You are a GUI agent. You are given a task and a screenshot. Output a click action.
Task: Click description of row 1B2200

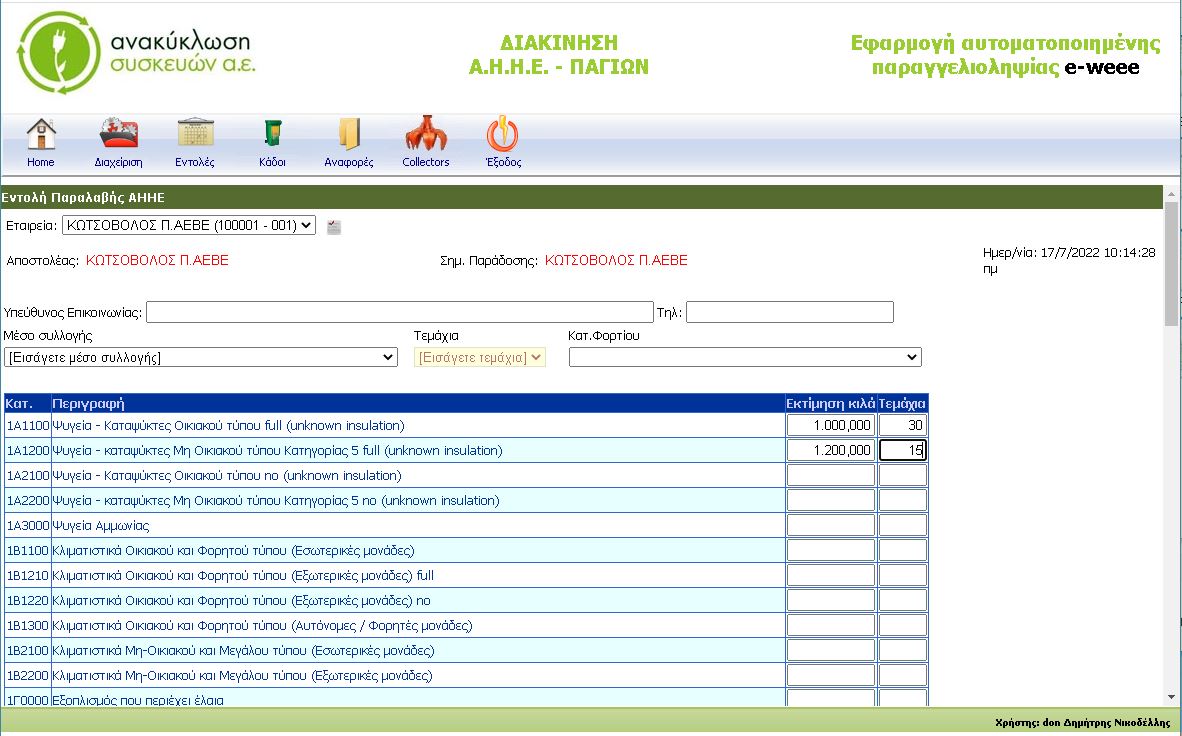click(243, 675)
